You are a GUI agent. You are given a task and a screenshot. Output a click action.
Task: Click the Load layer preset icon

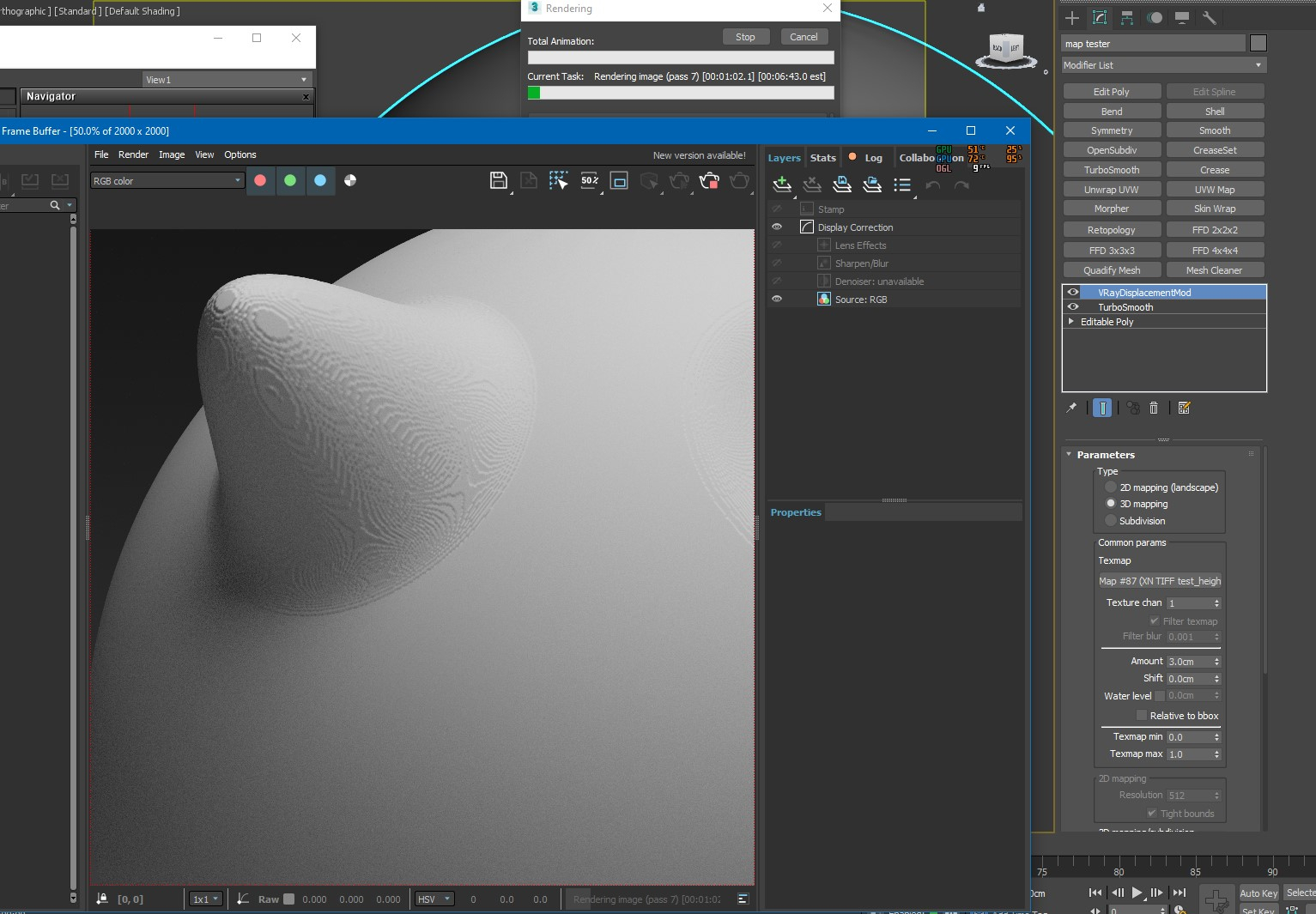(872, 185)
